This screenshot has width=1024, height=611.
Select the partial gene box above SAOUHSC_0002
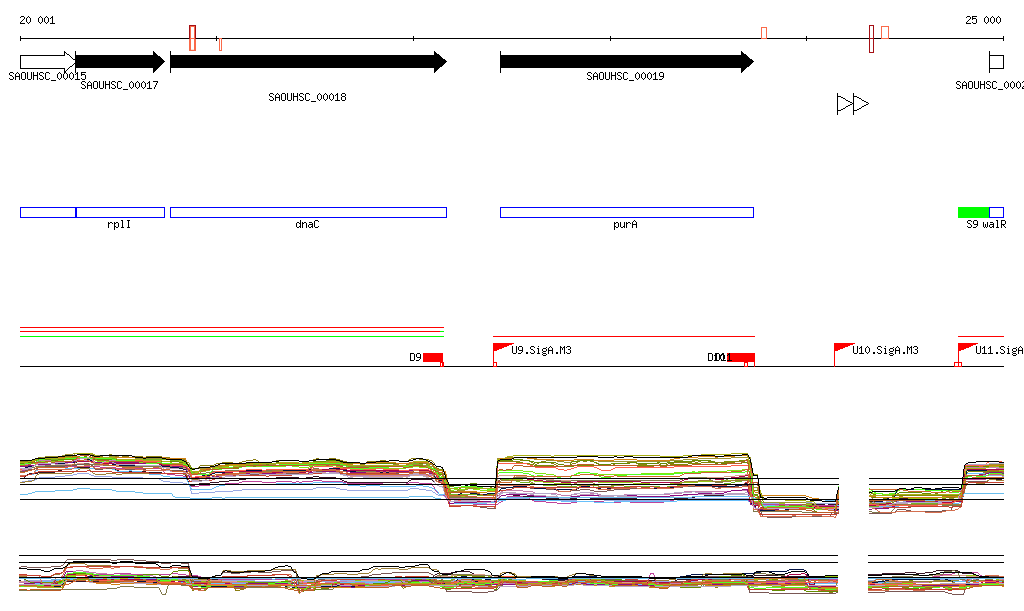pos(997,62)
